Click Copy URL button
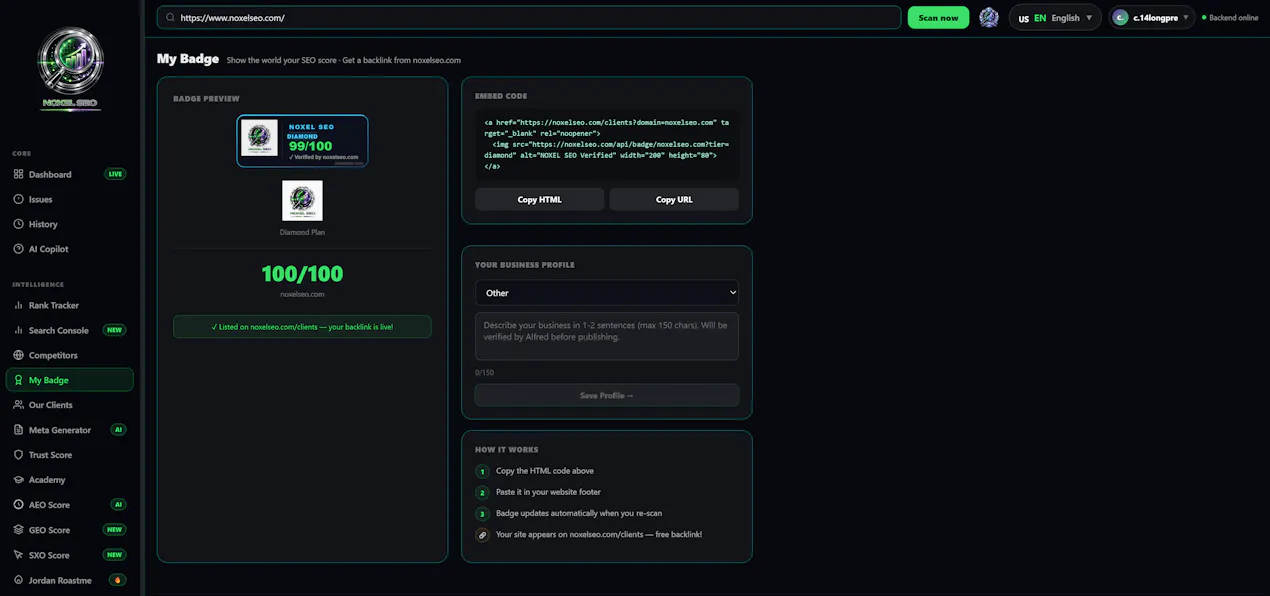This screenshot has width=1270, height=596. click(674, 199)
